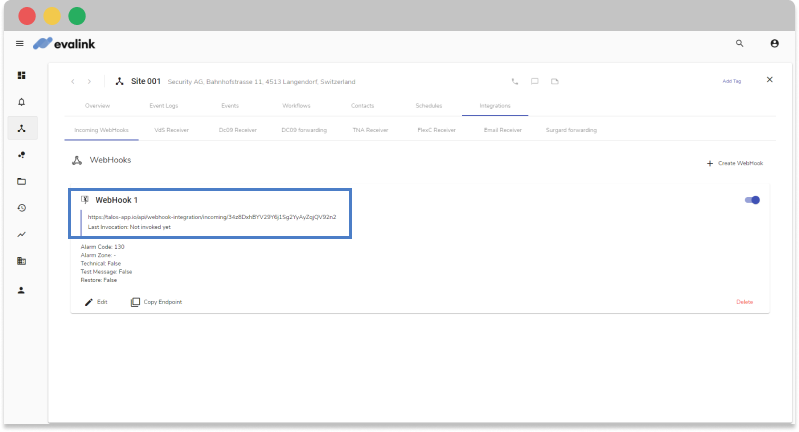Click the Create WebHook button
Viewport: 799px width, 432px height.
tap(735, 163)
